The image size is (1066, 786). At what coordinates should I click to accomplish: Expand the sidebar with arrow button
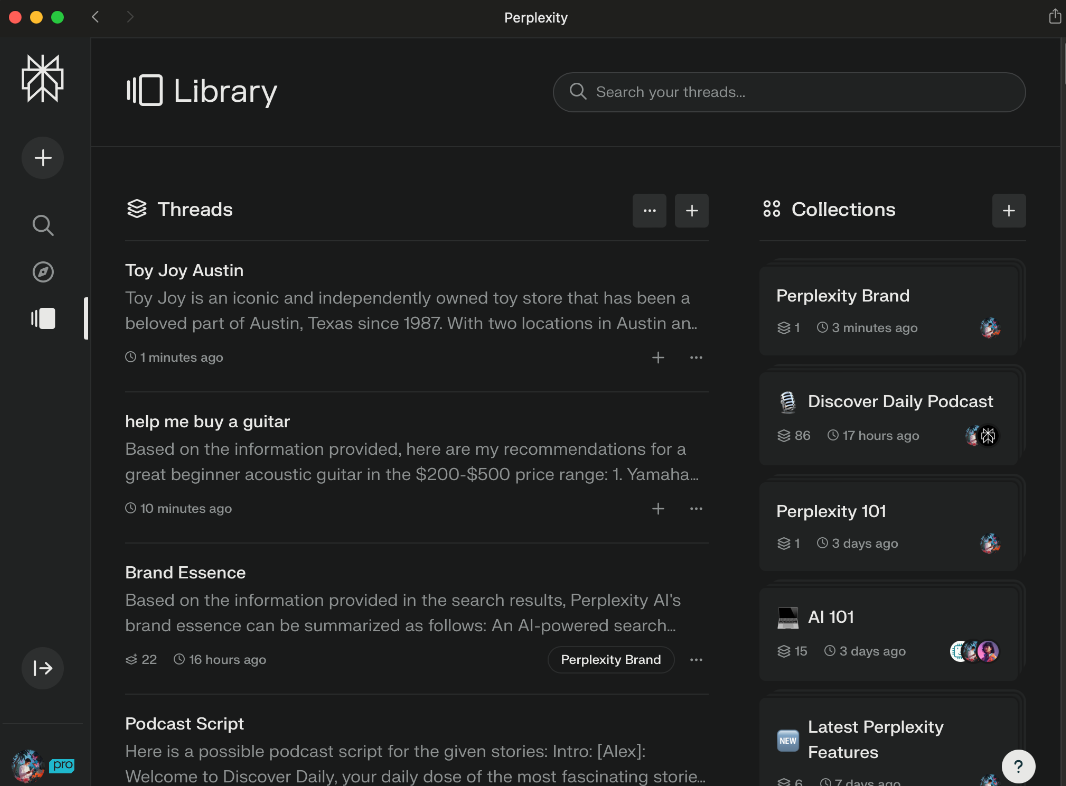pyautogui.click(x=43, y=668)
